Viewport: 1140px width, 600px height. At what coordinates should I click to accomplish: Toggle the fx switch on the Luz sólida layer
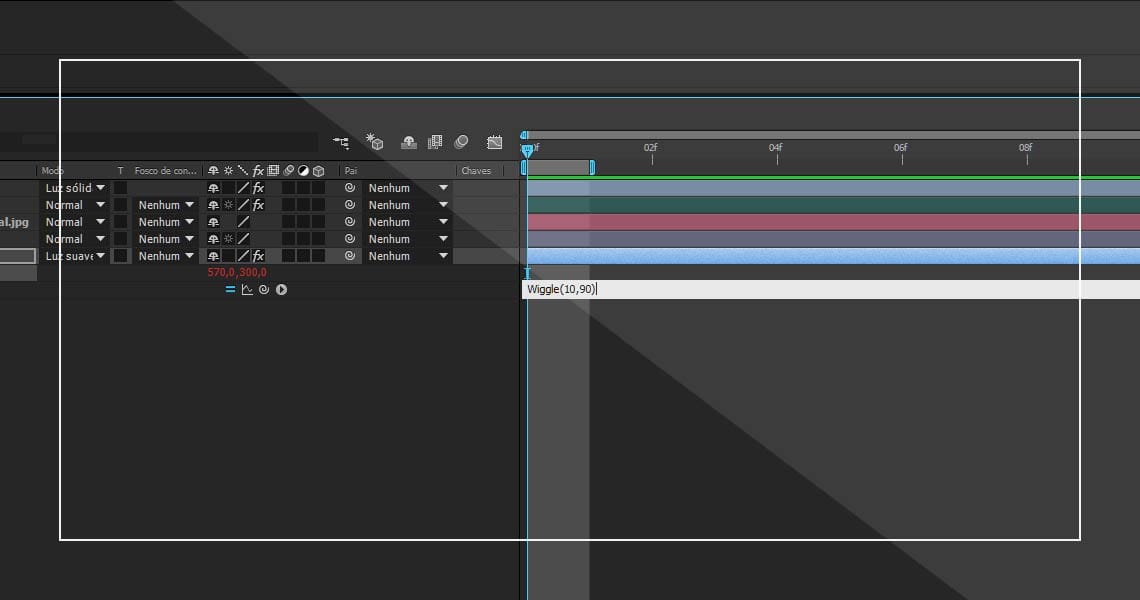pyautogui.click(x=258, y=188)
